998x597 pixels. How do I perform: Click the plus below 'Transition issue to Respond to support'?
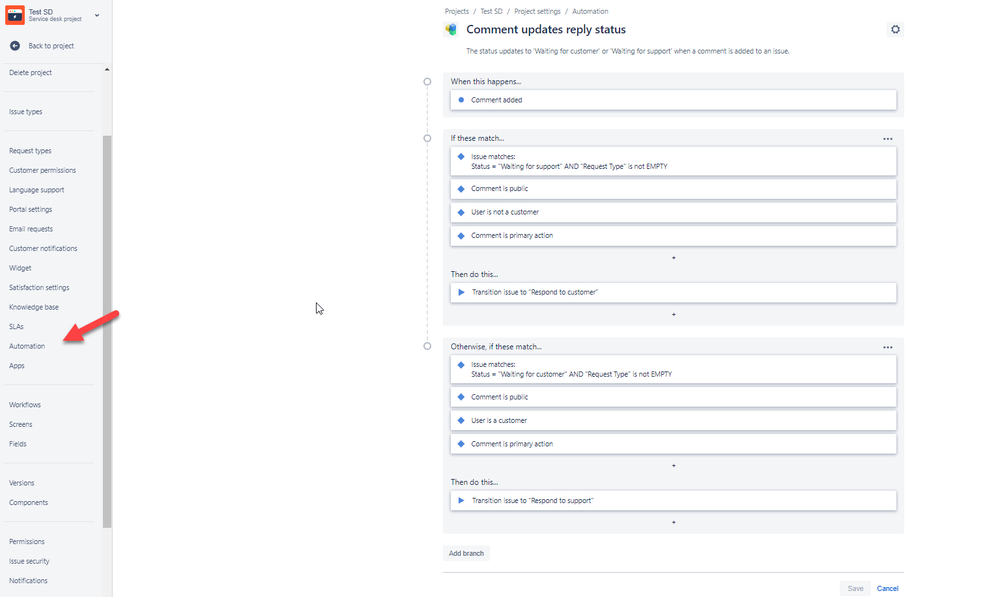coord(673,523)
